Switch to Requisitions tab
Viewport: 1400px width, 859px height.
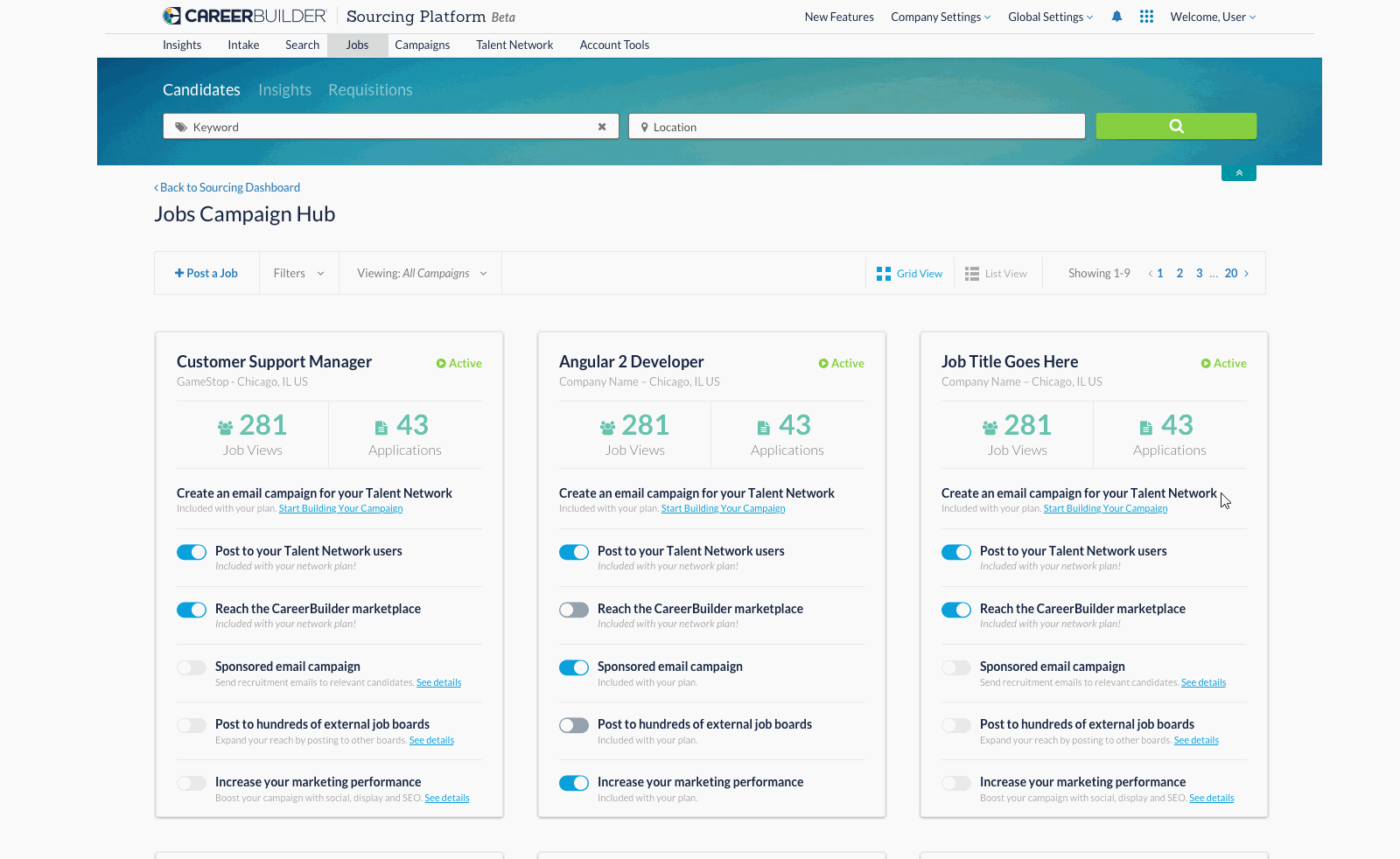coord(370,90)
